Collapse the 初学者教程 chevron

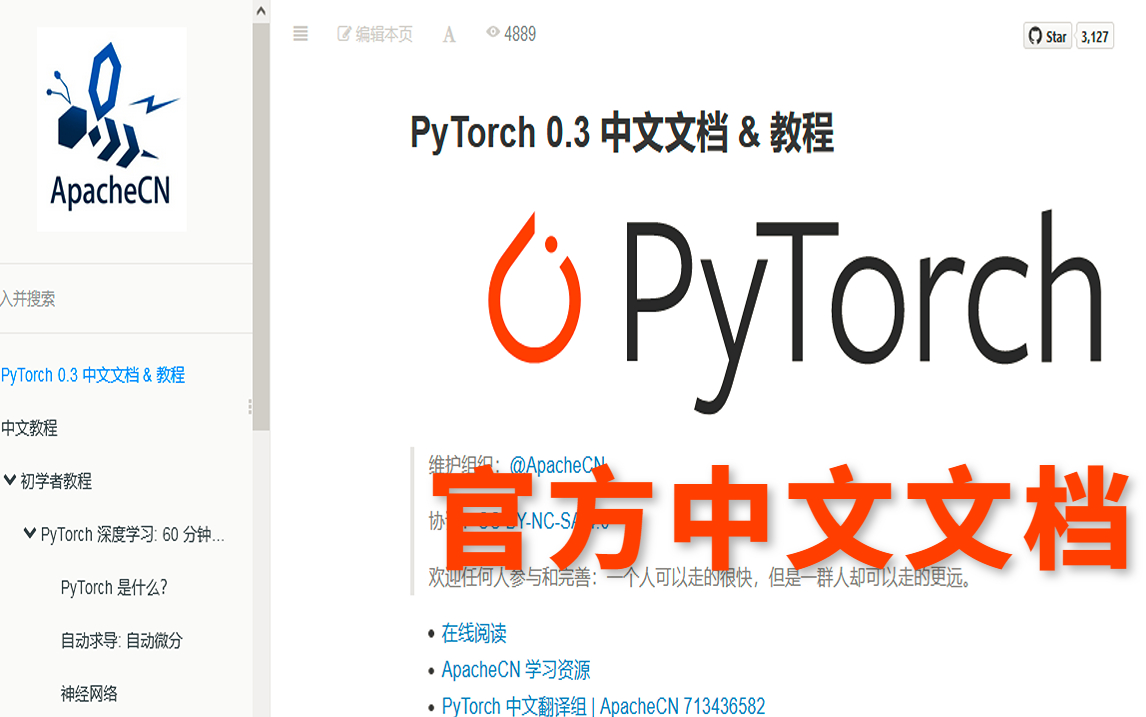click(x=10, y=480)
